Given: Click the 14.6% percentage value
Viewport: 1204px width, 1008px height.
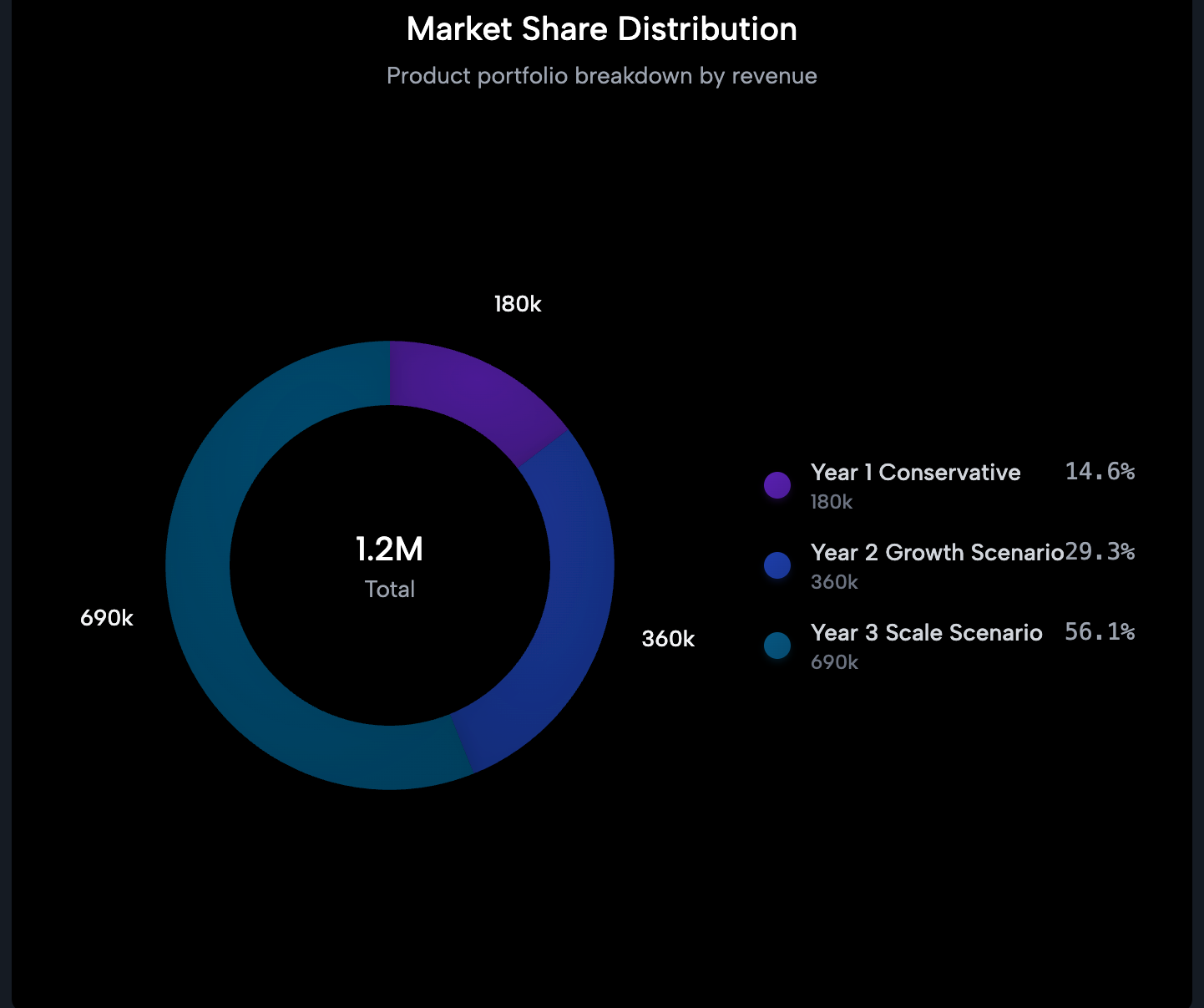Looking at the screenshot, I should click(x=1099, y=471).
